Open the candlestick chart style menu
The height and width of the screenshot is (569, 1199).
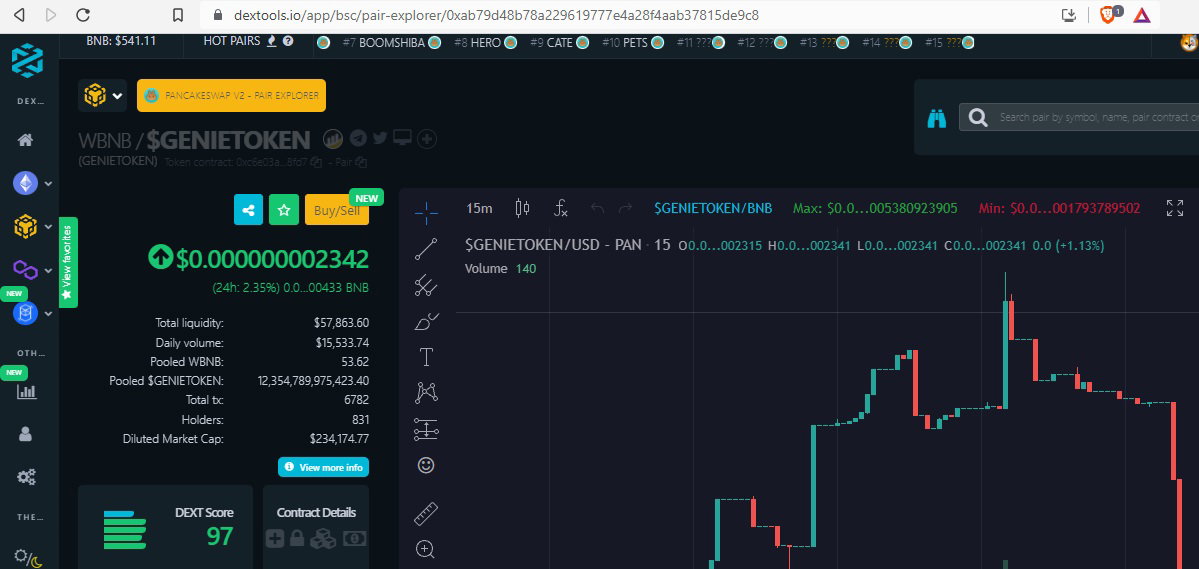522,208
